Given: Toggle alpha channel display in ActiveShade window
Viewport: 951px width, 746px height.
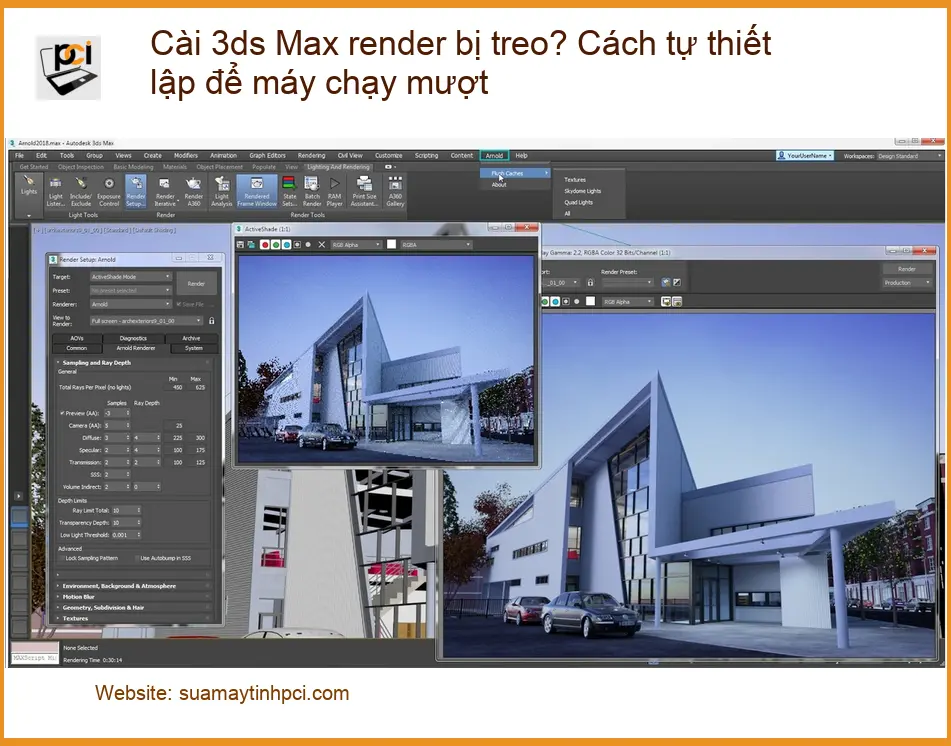Looking at the screenshot, I should coord(297,244).
